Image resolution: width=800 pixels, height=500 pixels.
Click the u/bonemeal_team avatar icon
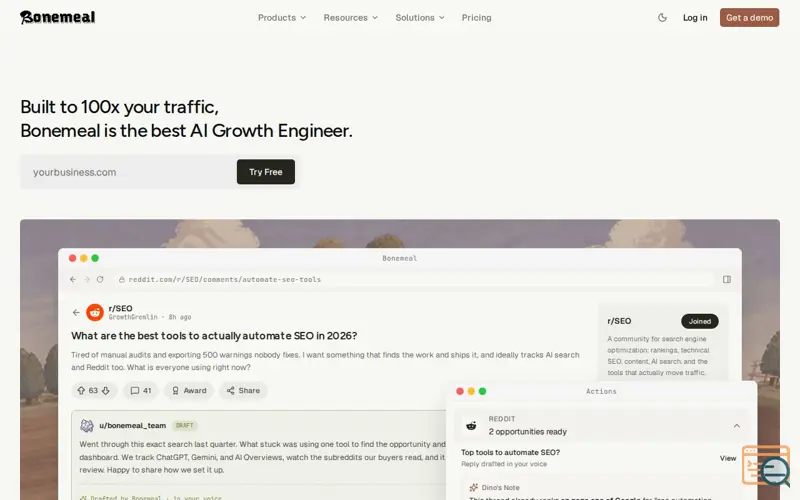(x=87, y=426)
